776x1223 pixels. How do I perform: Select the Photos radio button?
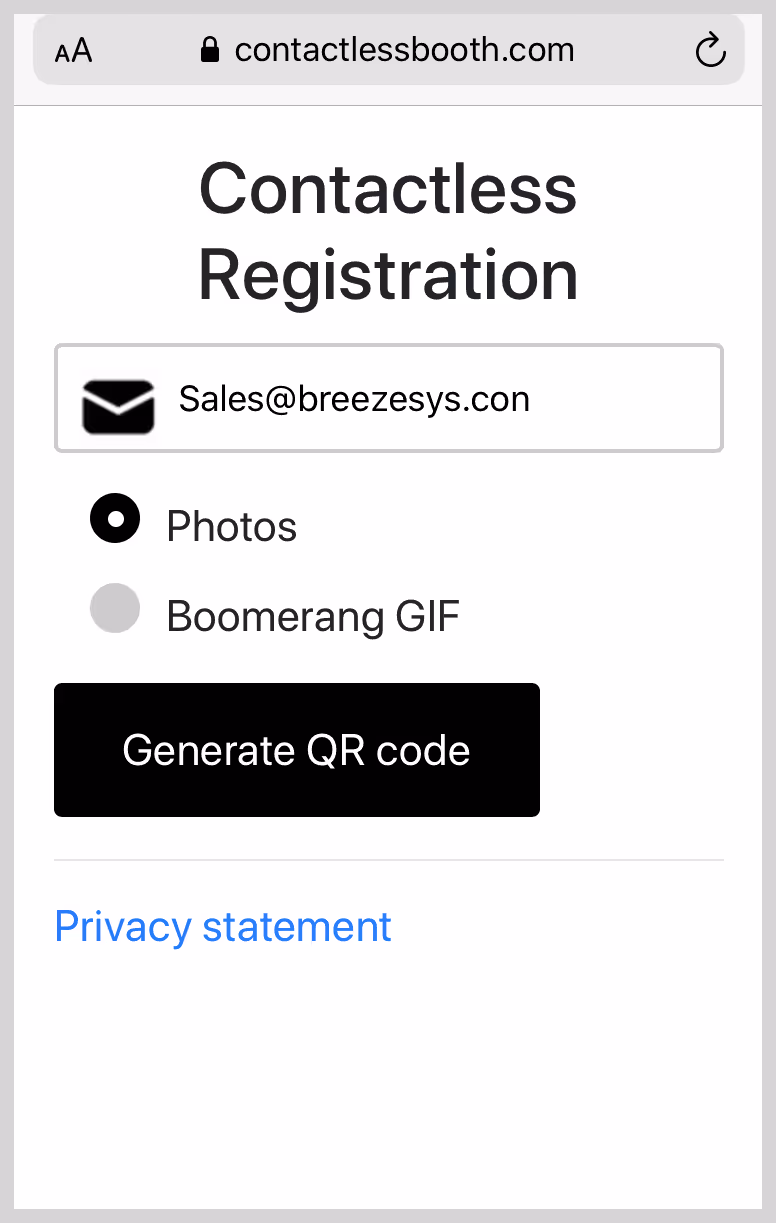[x=115, y=518]
